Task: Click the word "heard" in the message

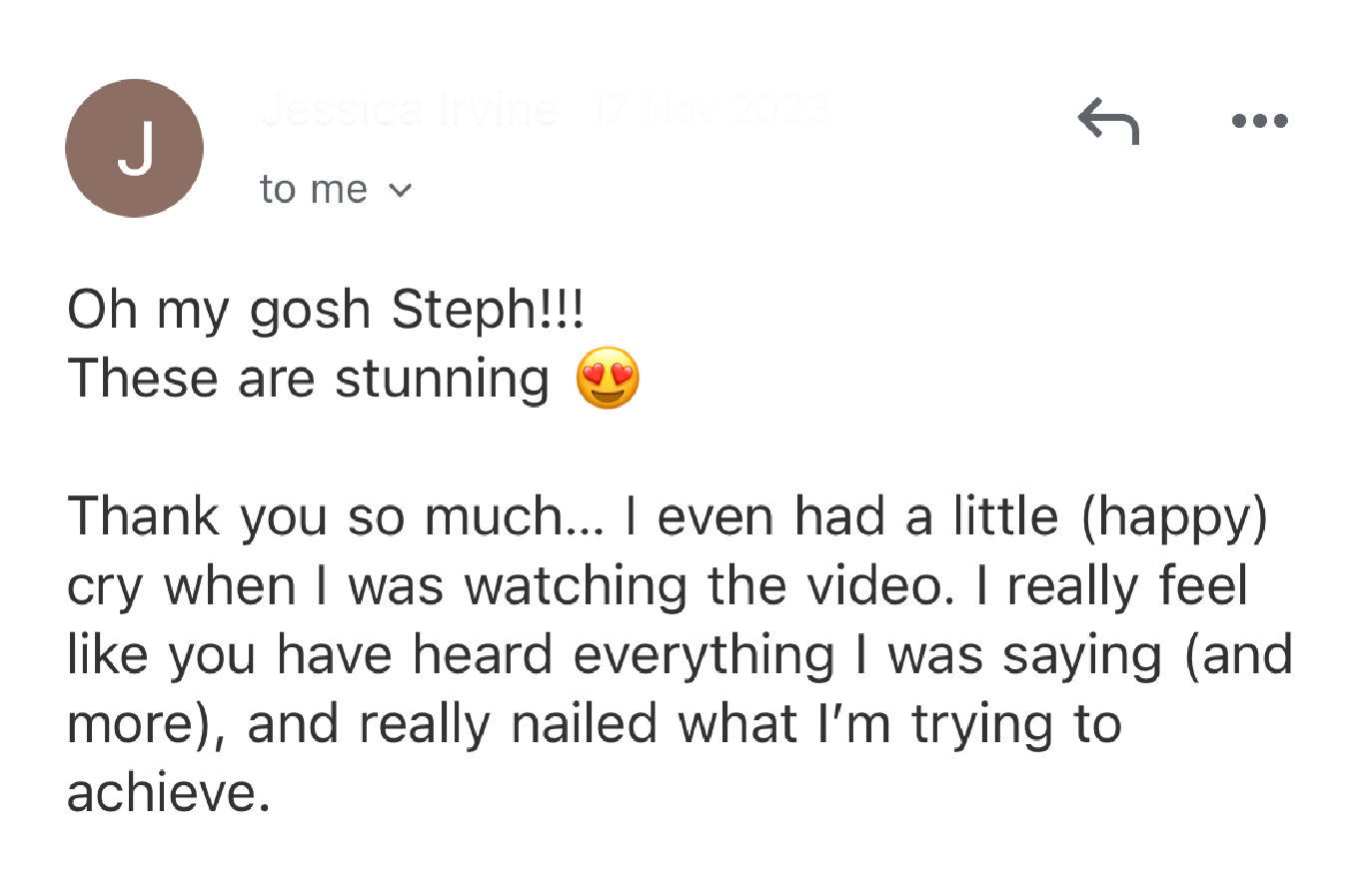Action: [x=483, y=656]
